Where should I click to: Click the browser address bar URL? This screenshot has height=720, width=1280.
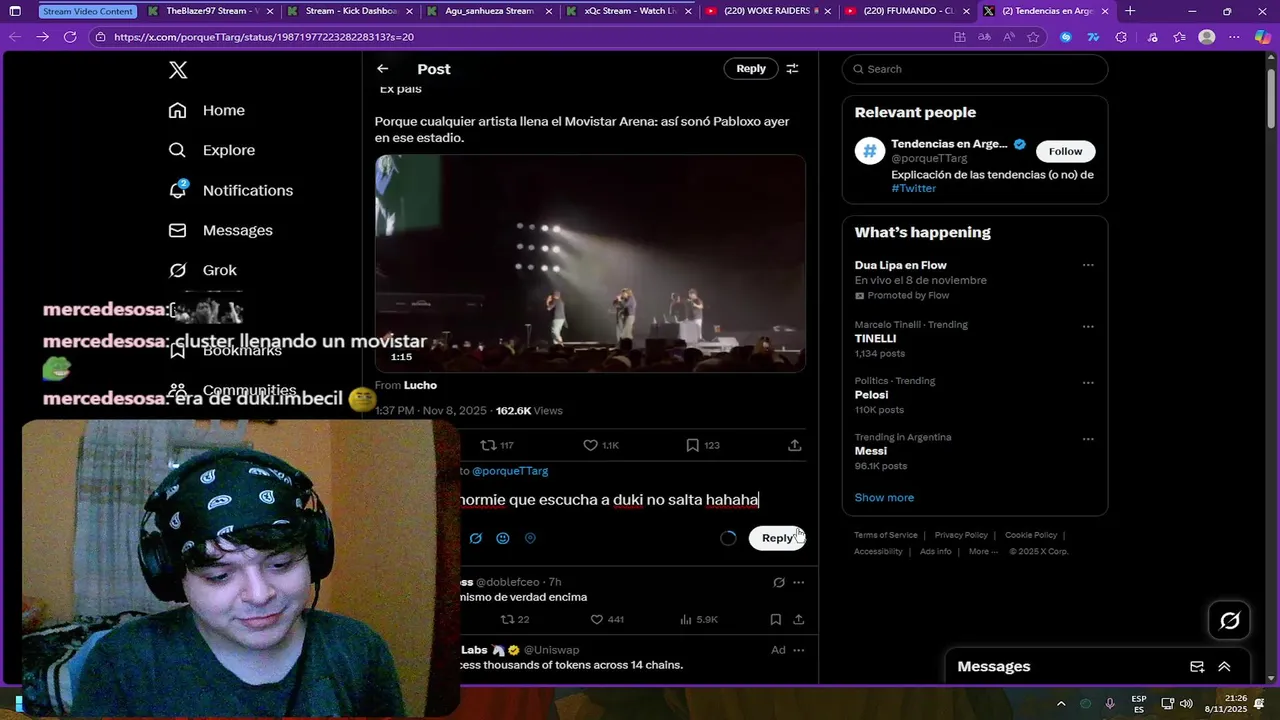click(264, 37)
